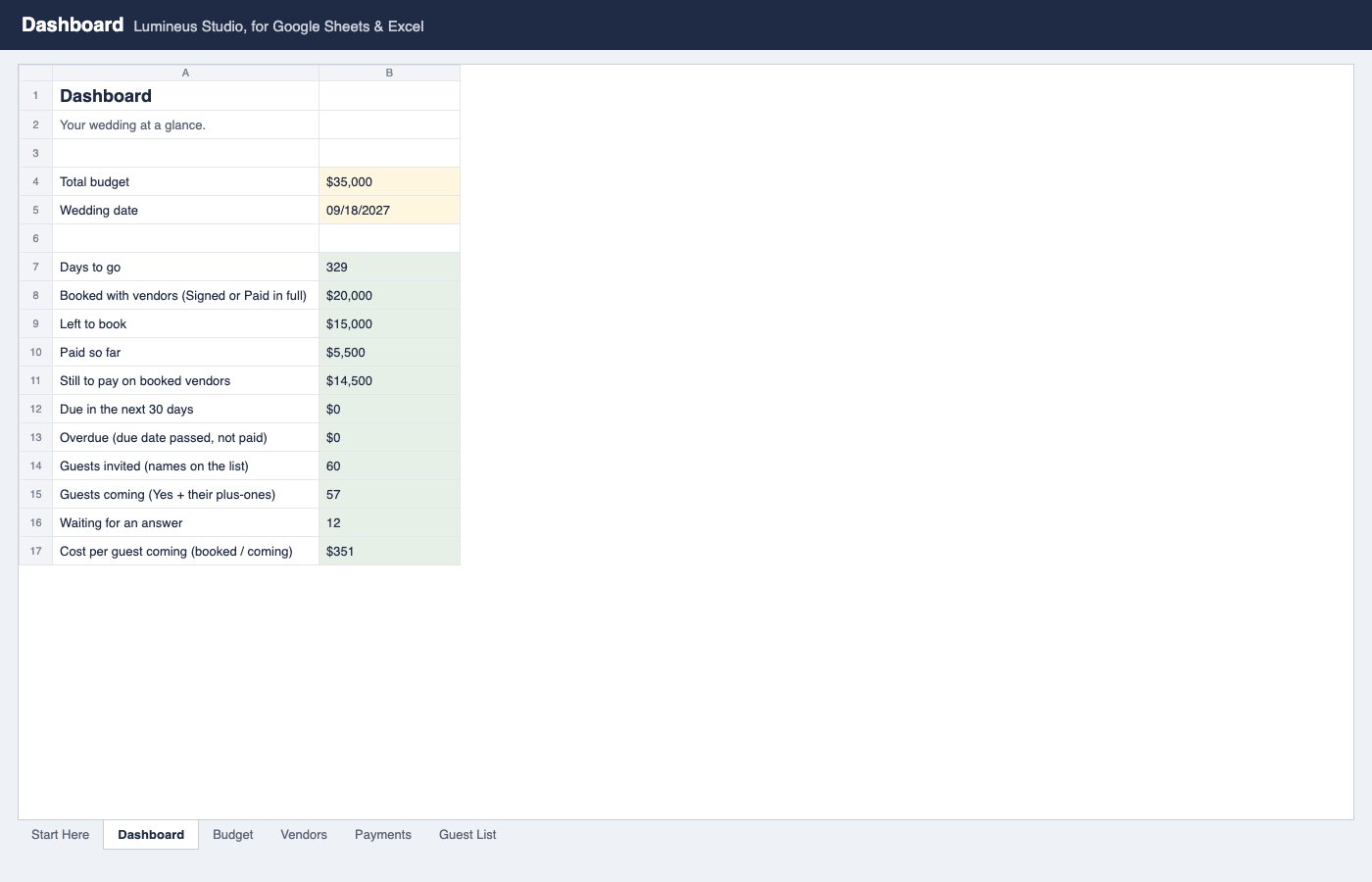The width and height of the screenshot is (1372, 882).
Task: Click the 'Wedding date' label
Action: tap(185, 210)
